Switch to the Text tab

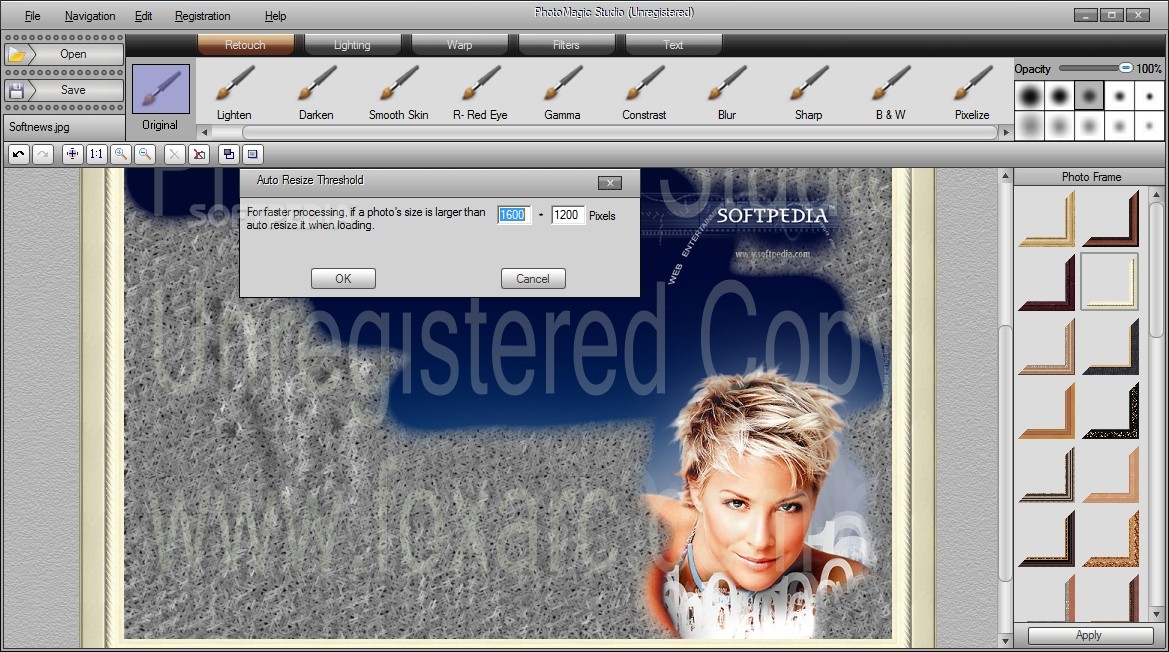click(673, 45)
